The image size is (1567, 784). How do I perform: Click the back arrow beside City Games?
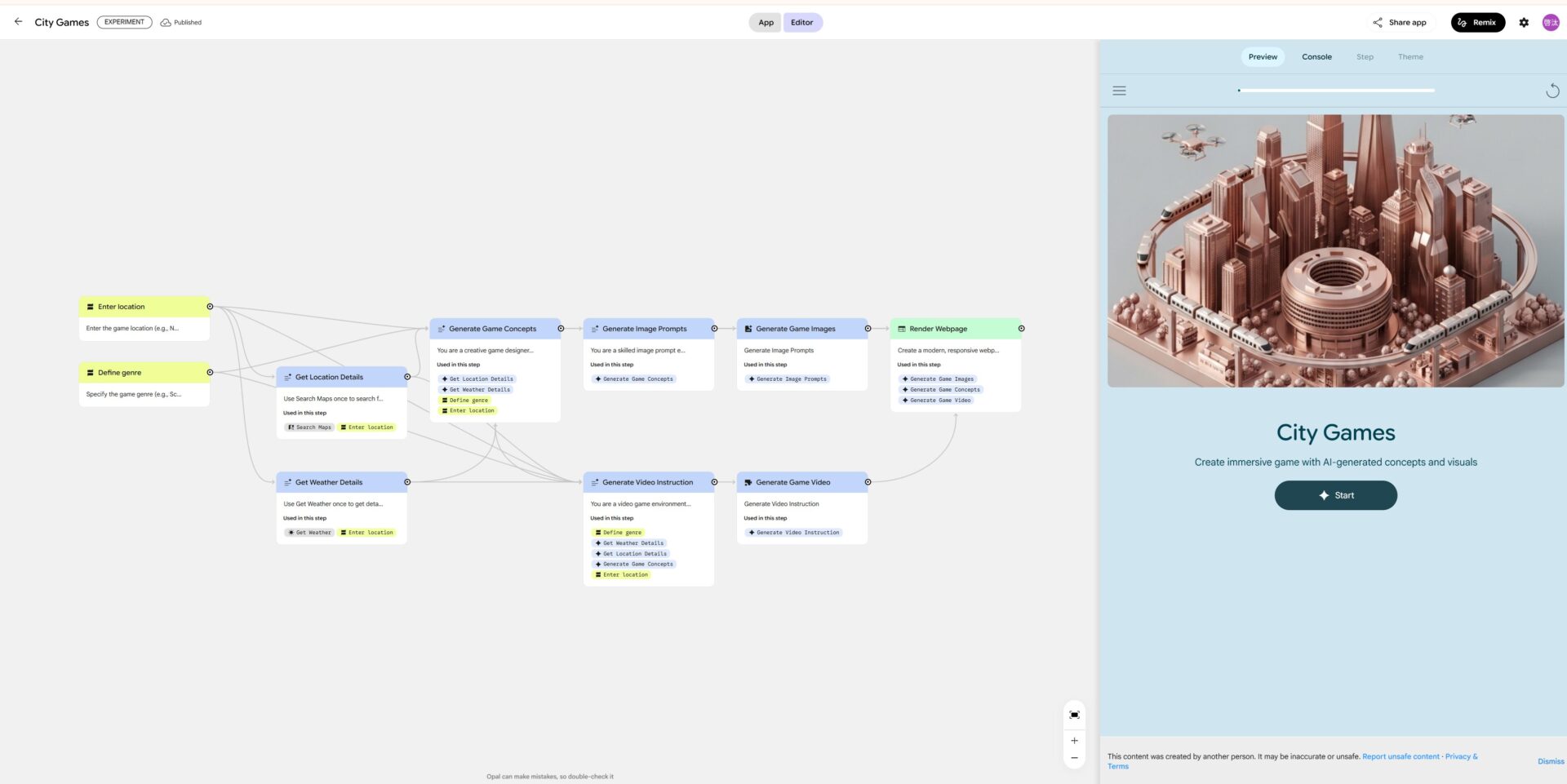(18, 22)
